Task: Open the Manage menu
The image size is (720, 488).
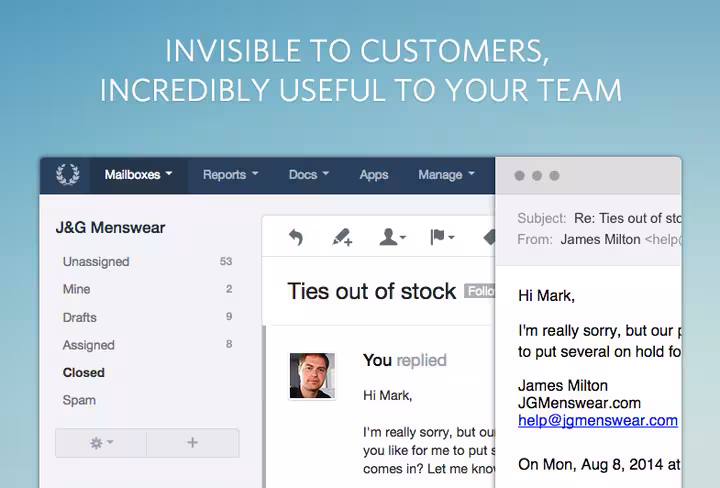Action: pyautogui.click(x=446, y=175)
